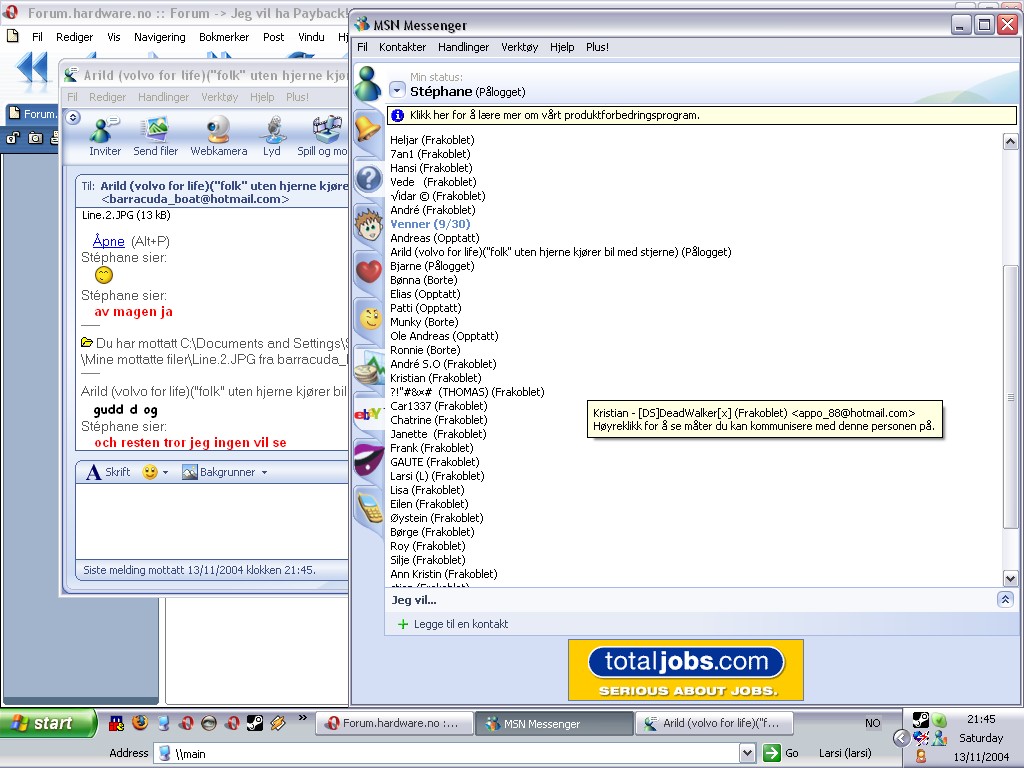Screen dimensions: 1024x768
Task: Click the Åpne link for Line.2.JPG
Action: (108, 241)
